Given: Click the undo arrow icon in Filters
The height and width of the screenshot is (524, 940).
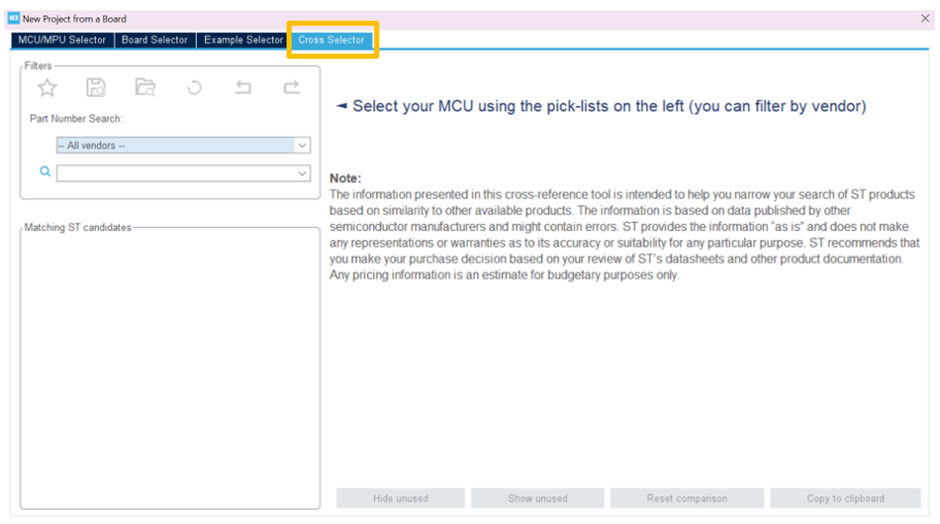Looking at the screenshot, I should click(x=243, y=88).
